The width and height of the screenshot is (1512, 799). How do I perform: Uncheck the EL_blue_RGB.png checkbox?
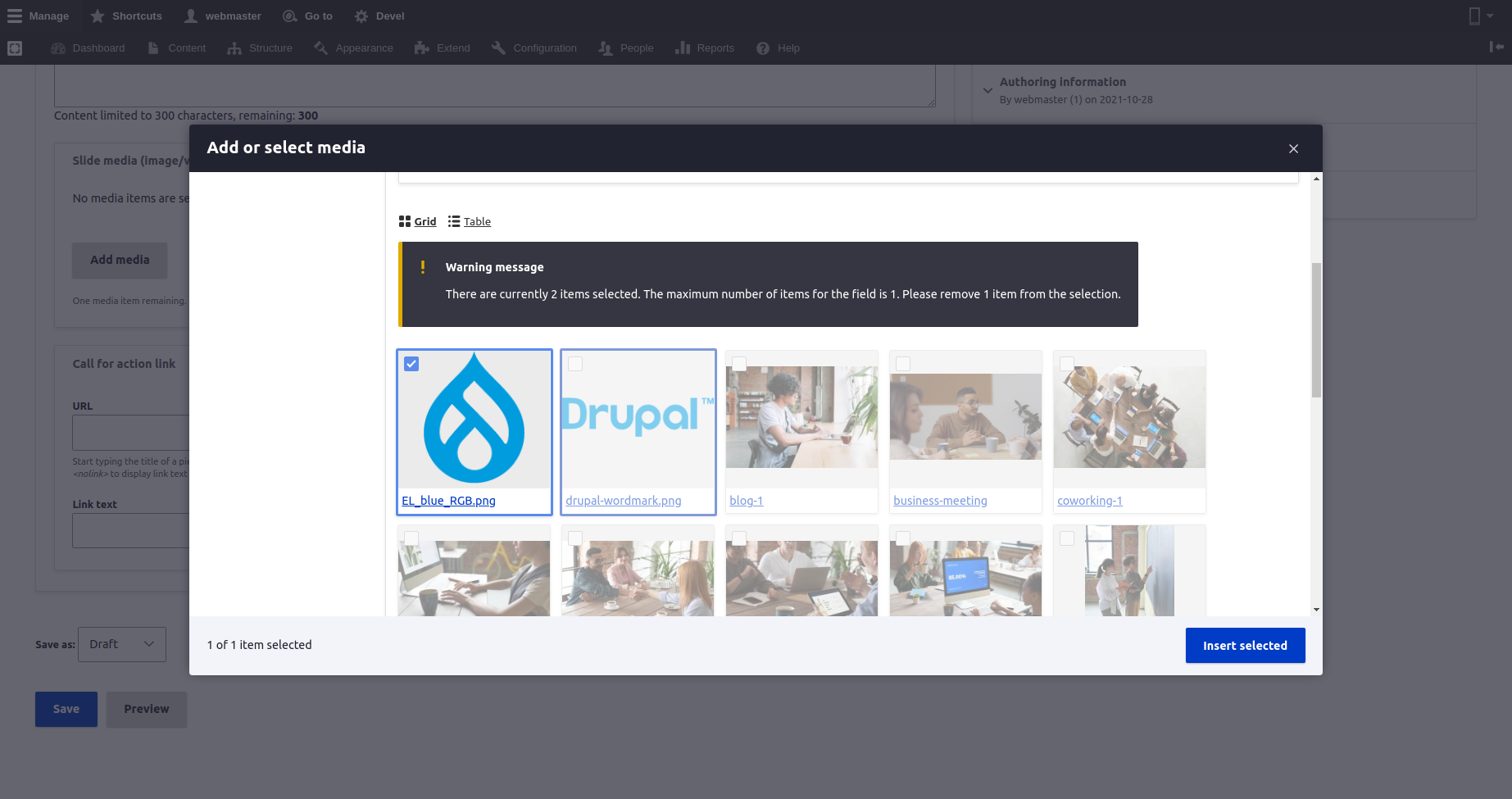(x=411, y=364)
